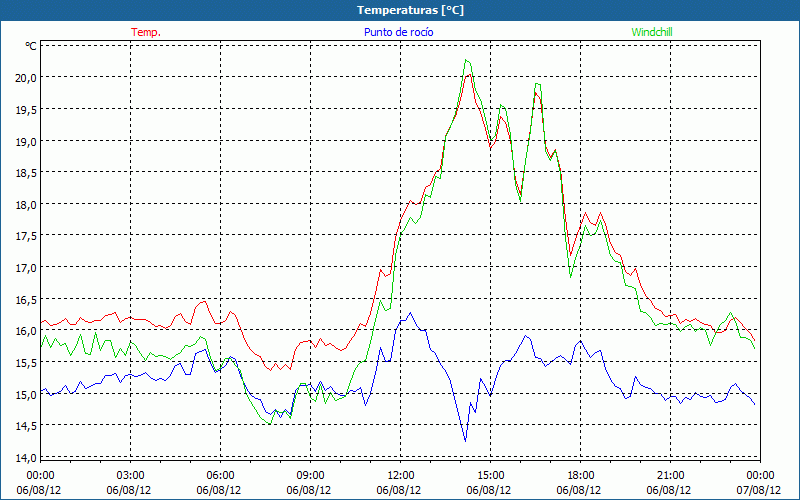This screenshot has width=800, height=500.
Task: Click the "15,0" y-axis value
Action: click(x=27, y=394)
